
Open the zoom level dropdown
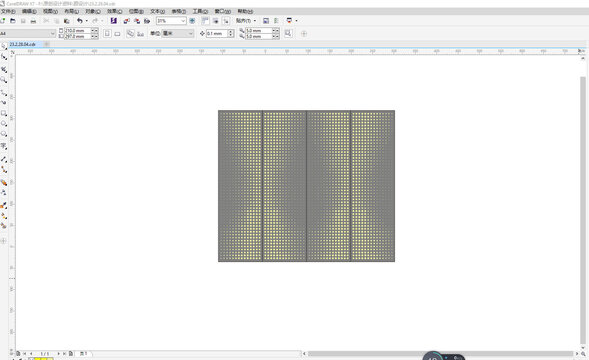(x=183, y=21)
